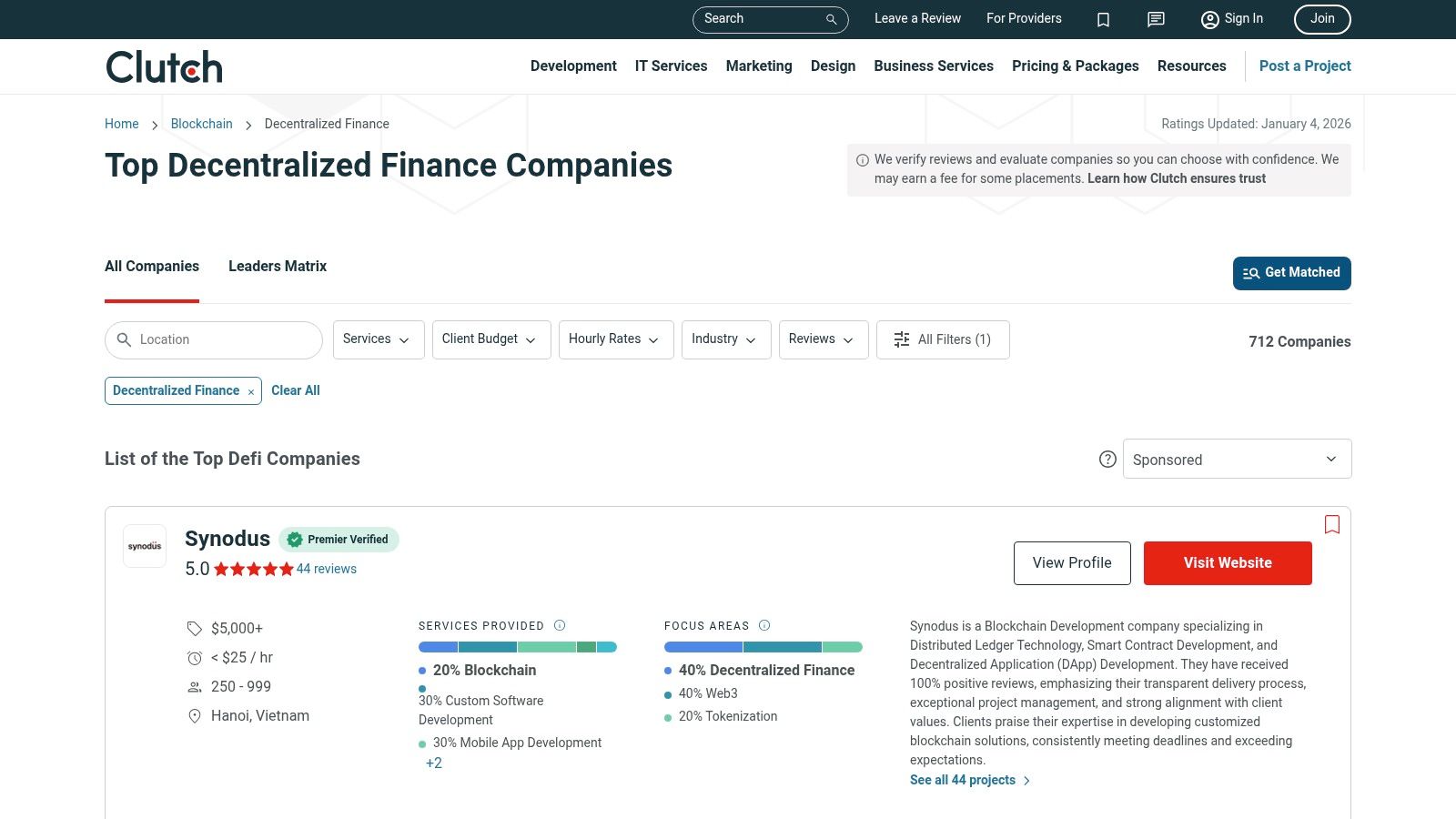1456x819 pixels.
Task: Click the Clutch logo
Action: 164,66
